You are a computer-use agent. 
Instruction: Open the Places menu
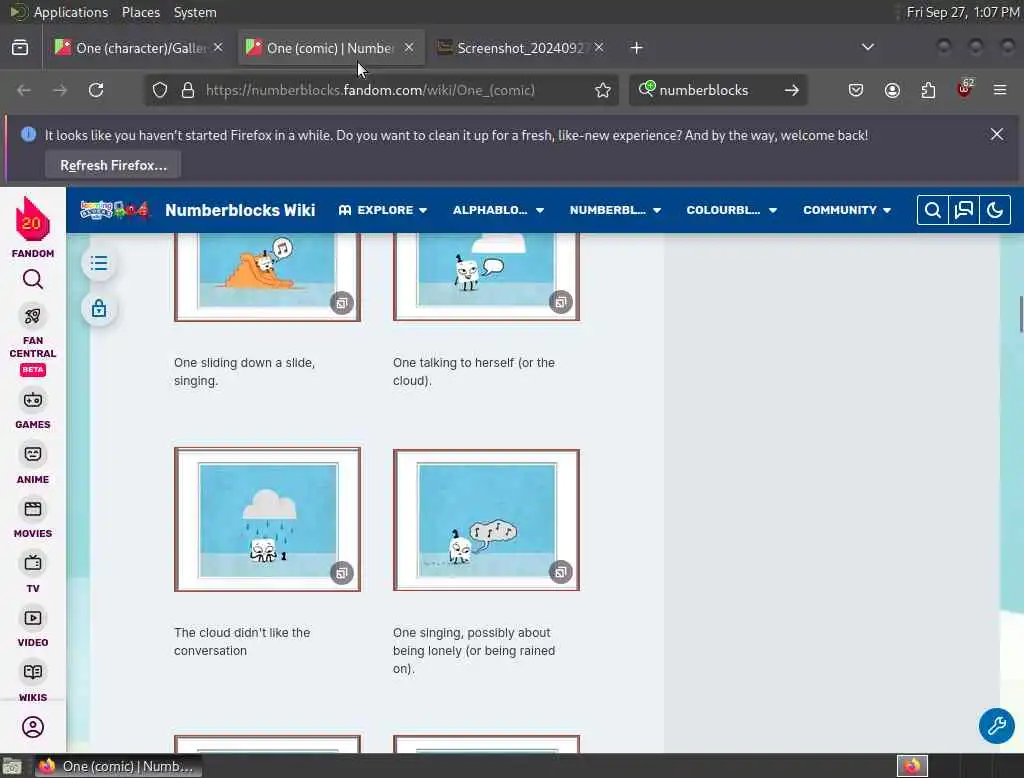point(140,12)
